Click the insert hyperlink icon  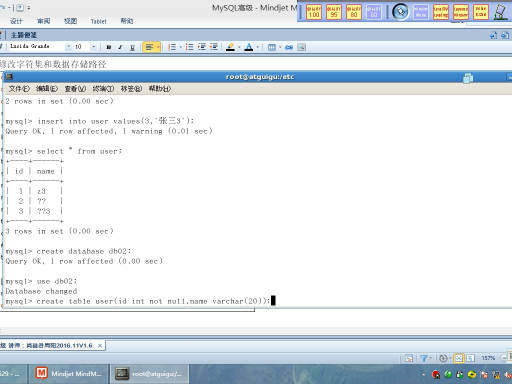coord(289,47)
